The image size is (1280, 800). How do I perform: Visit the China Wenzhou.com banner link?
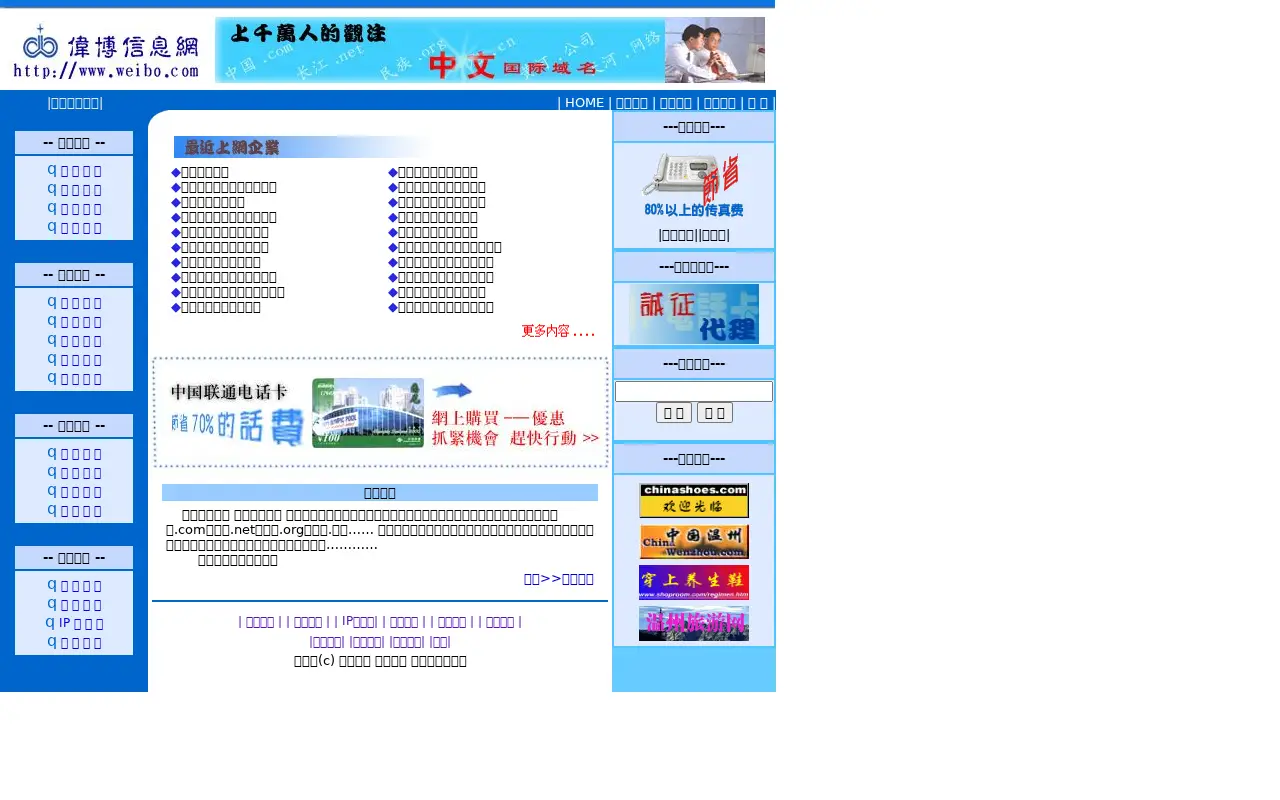pos(694,542)
